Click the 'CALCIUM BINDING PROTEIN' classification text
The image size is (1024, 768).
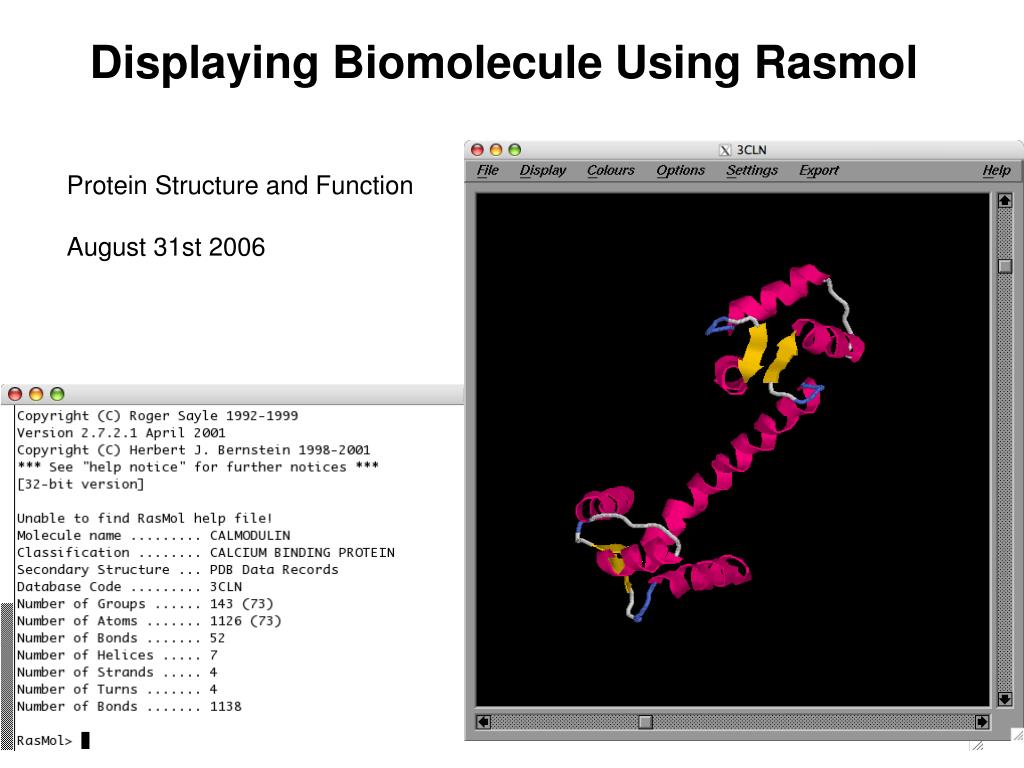[302, 552]
